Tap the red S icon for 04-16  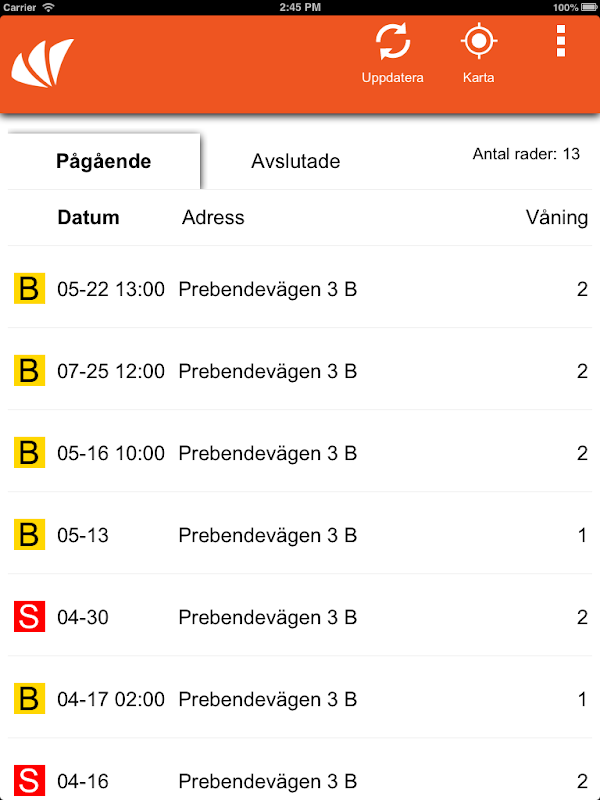[x=29, y=781]
